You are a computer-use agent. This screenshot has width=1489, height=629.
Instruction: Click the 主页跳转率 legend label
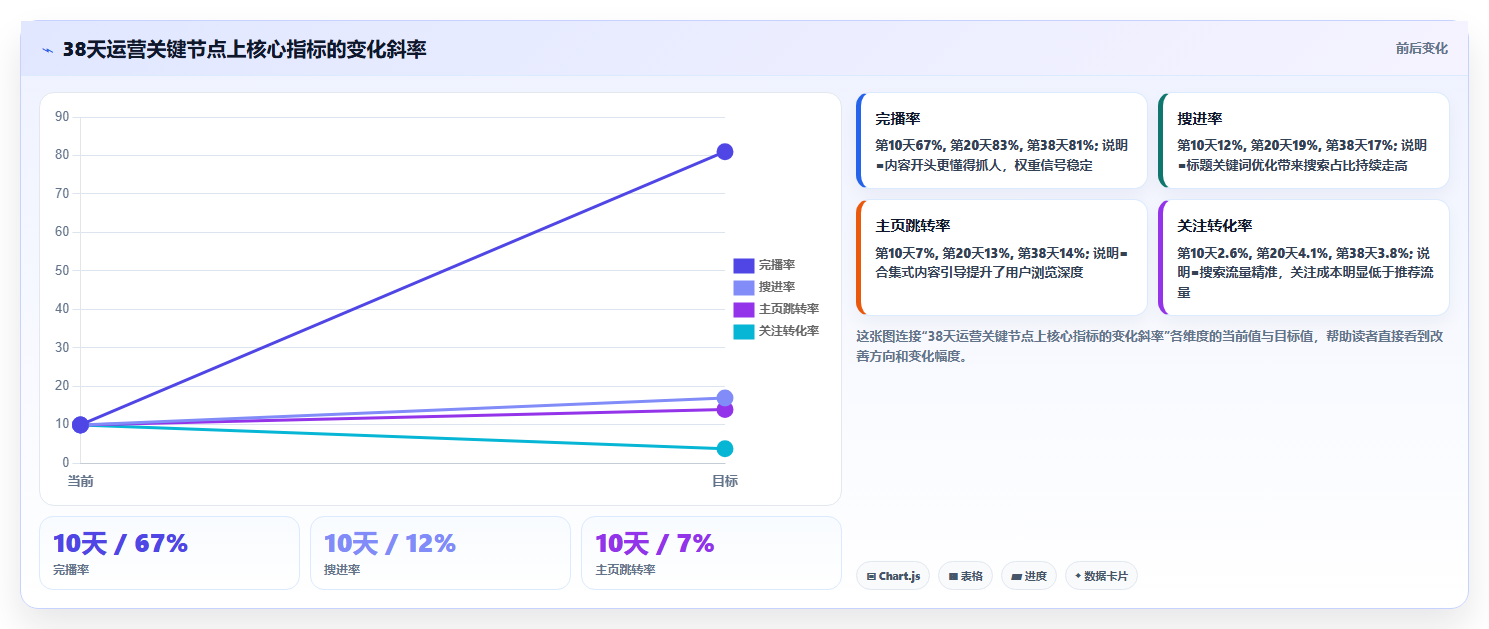tap(789, 309)
